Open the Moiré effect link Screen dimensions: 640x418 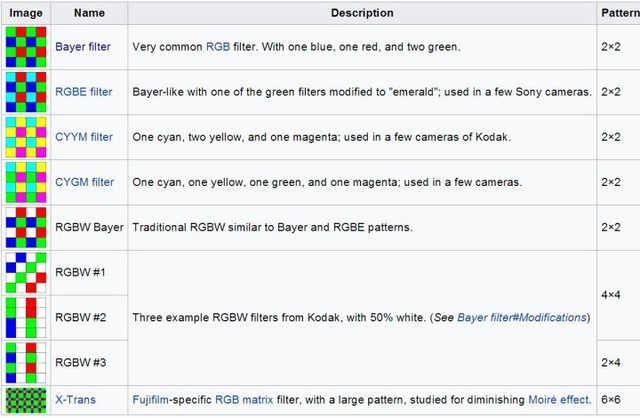559,400
